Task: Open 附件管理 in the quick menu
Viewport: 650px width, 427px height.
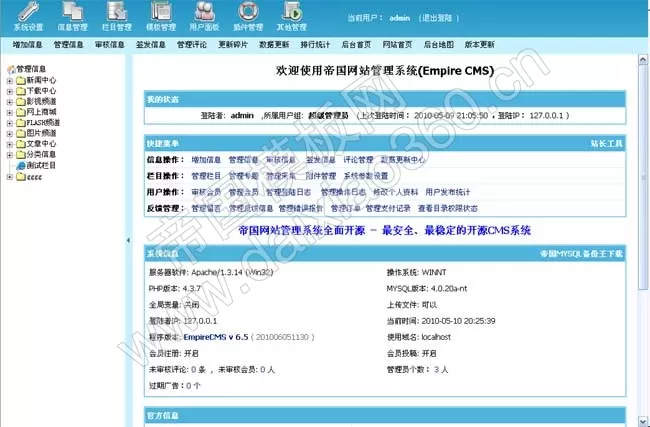Action: [321, 176]
